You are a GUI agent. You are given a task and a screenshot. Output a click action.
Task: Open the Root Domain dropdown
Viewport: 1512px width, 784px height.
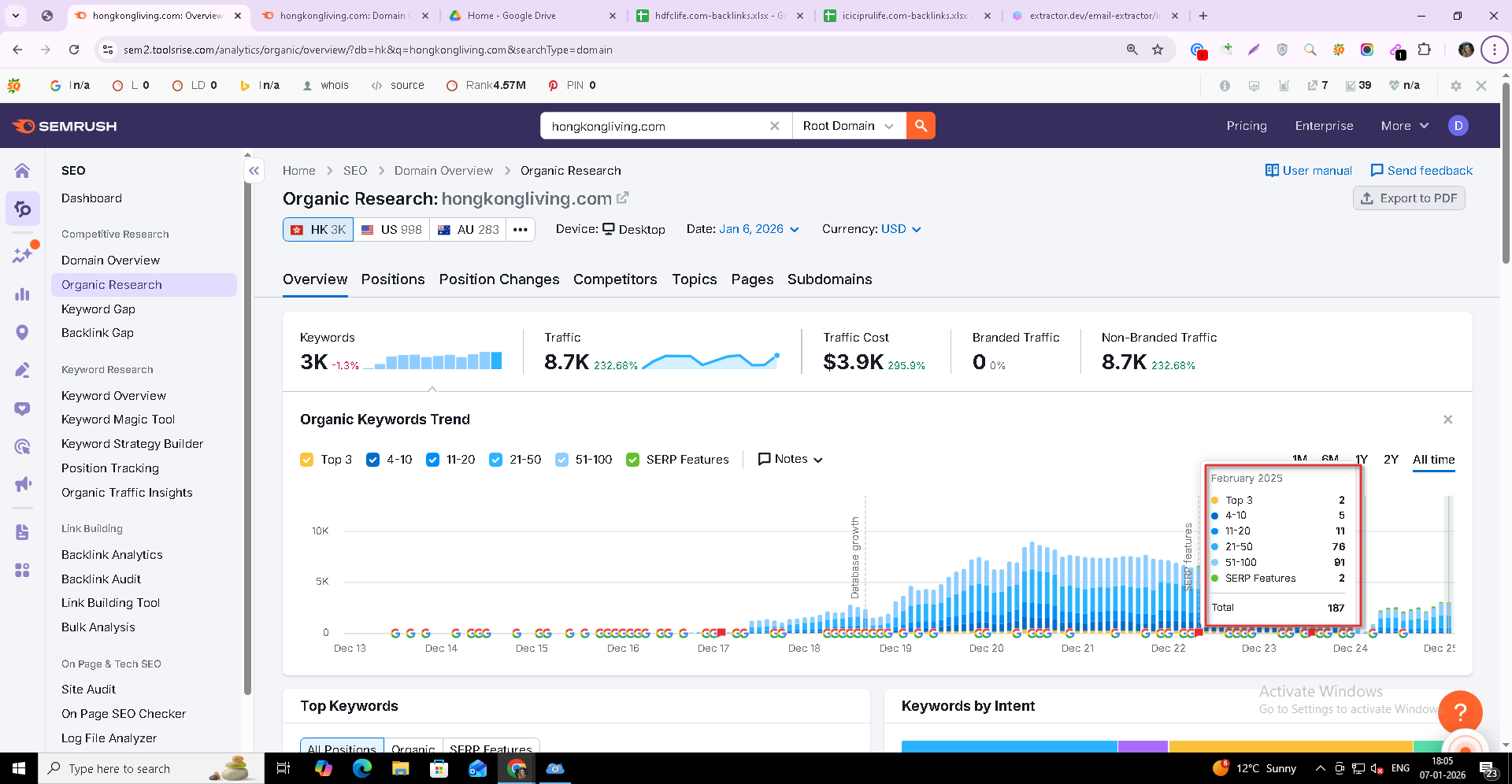click(848, 126)
